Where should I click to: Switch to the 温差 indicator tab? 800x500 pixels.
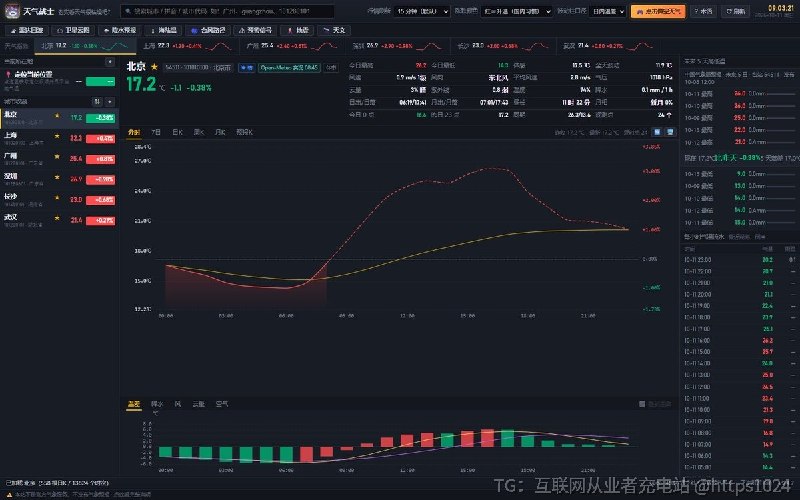point(134,404)
